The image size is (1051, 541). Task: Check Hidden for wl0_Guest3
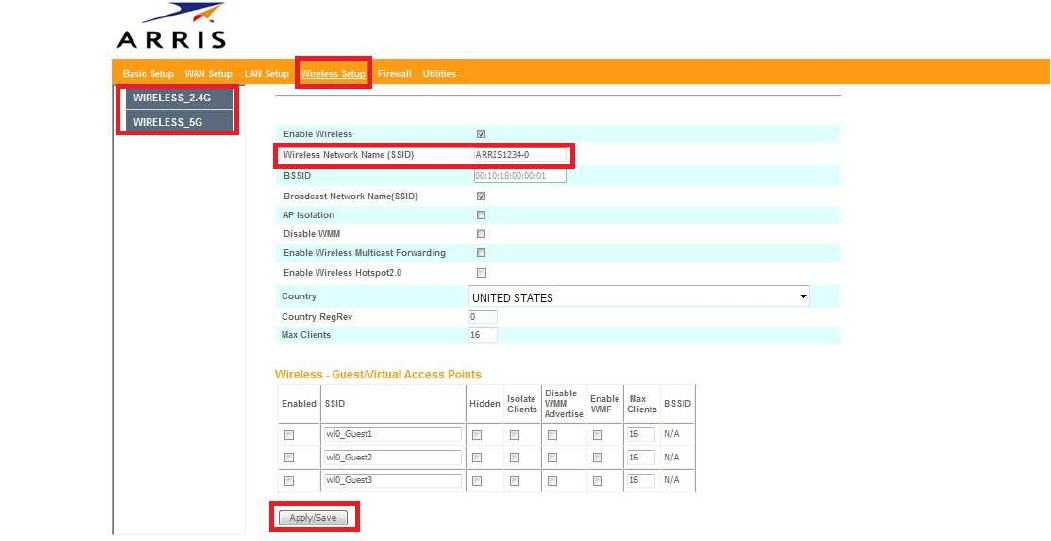tap(477, 481)
